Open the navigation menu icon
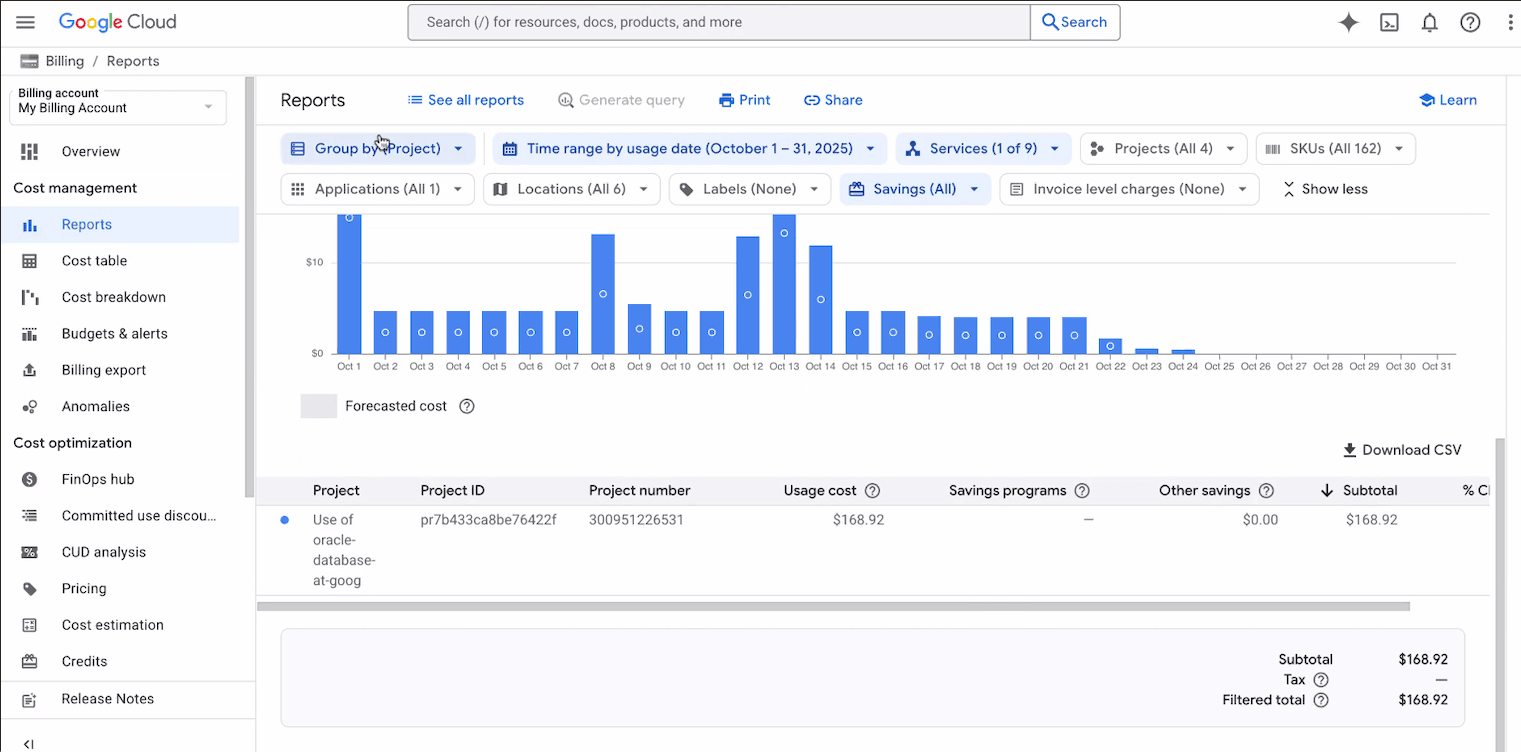 tap(25, 22)
